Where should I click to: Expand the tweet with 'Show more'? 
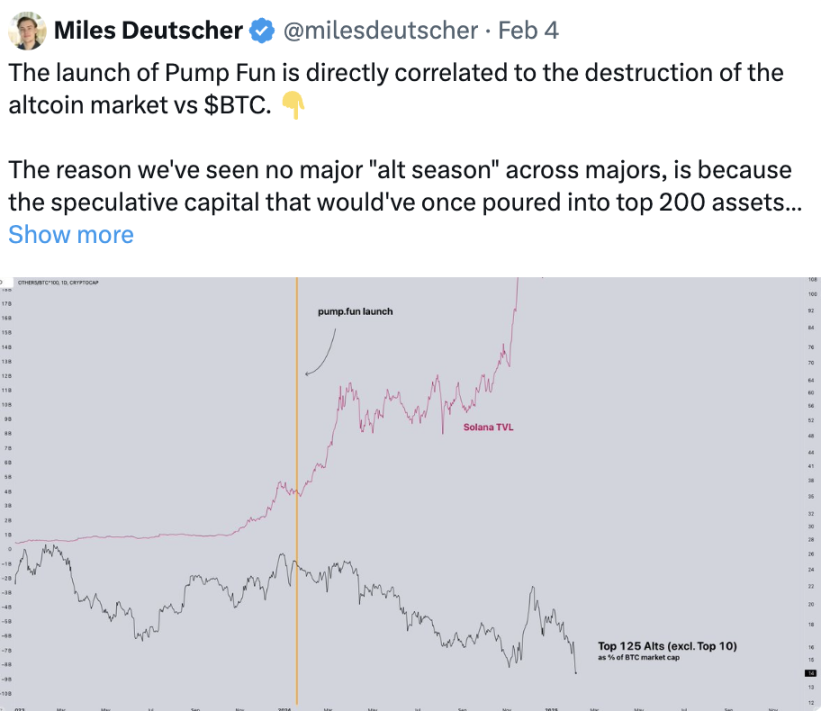(70, 234)
